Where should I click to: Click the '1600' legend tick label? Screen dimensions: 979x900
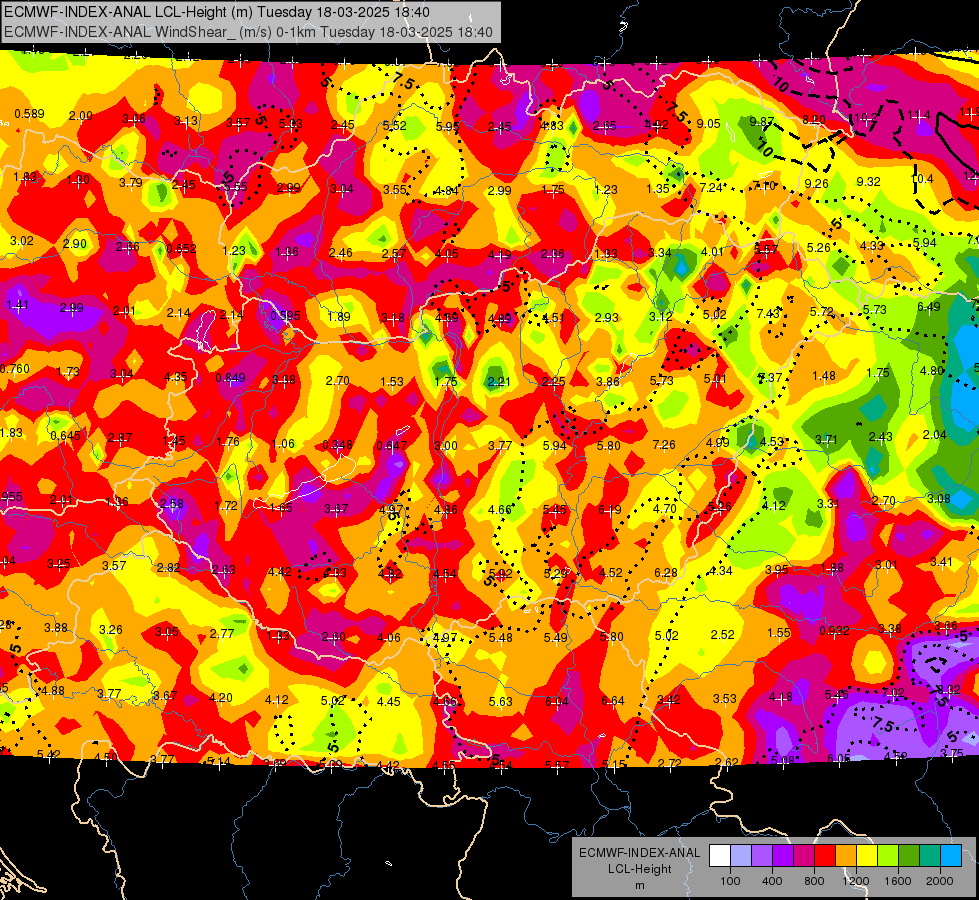coord(898,881)
